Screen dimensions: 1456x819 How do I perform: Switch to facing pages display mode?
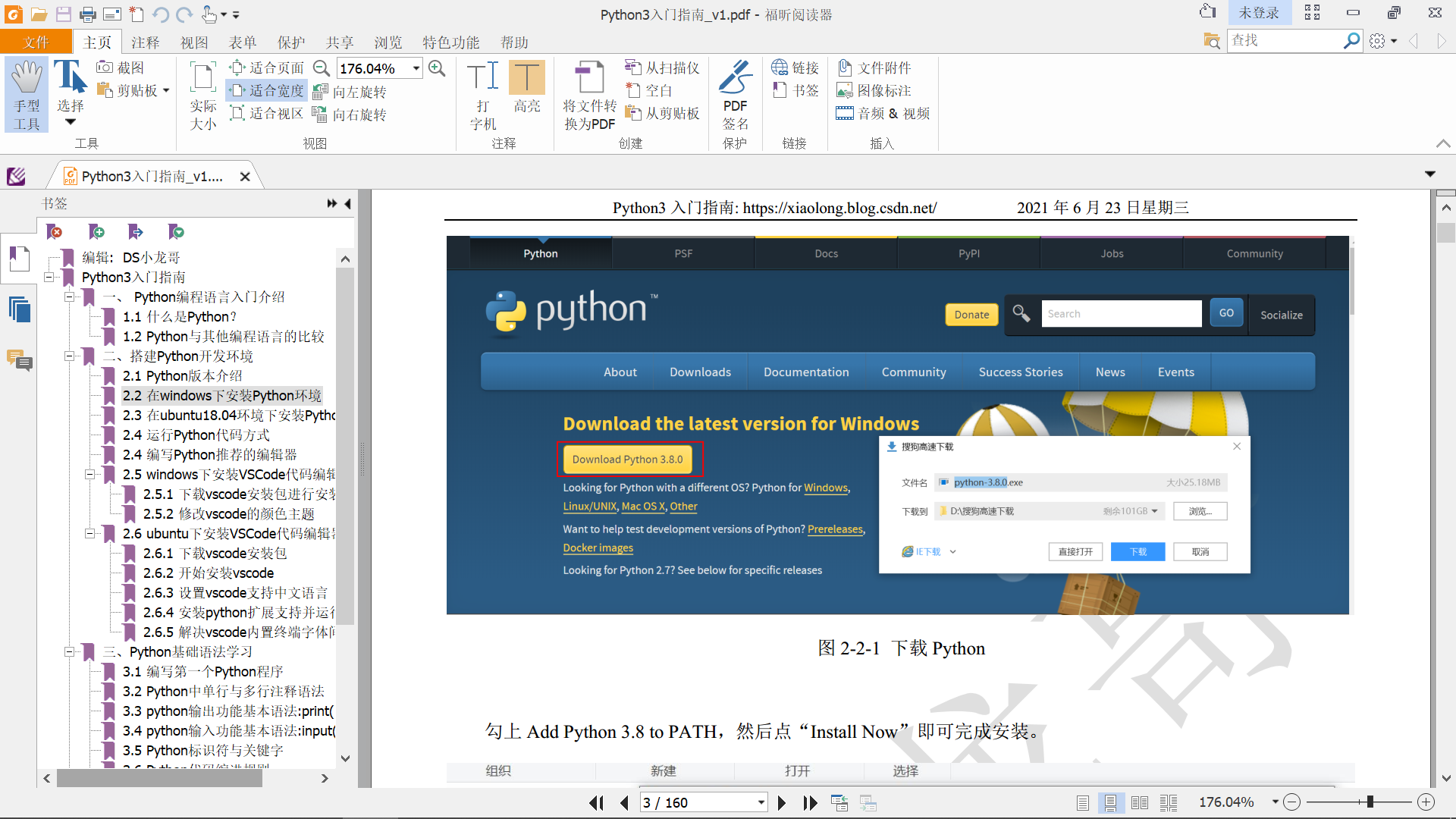tap(1139, 803)
